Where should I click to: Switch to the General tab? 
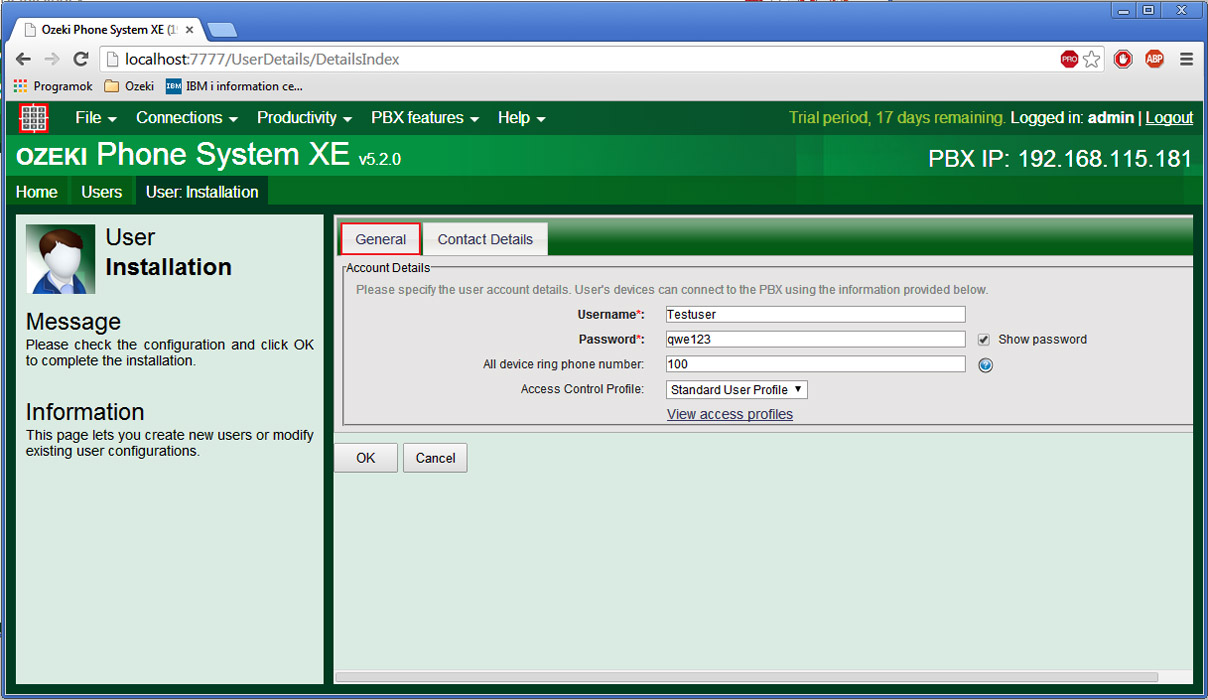[x=381, y=239]
